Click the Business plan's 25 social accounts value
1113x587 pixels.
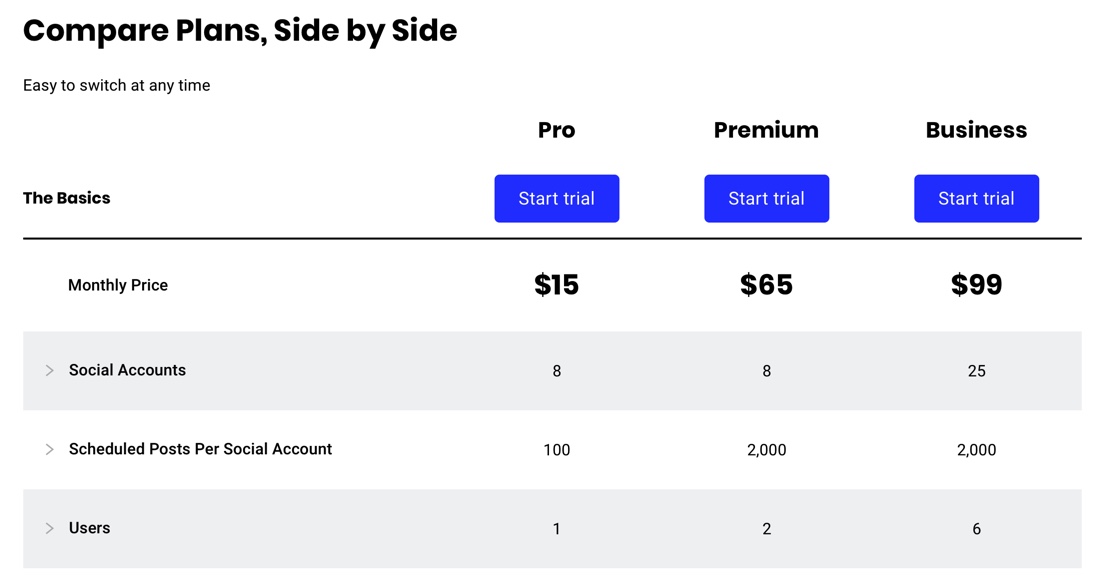(x=976, y=371)
